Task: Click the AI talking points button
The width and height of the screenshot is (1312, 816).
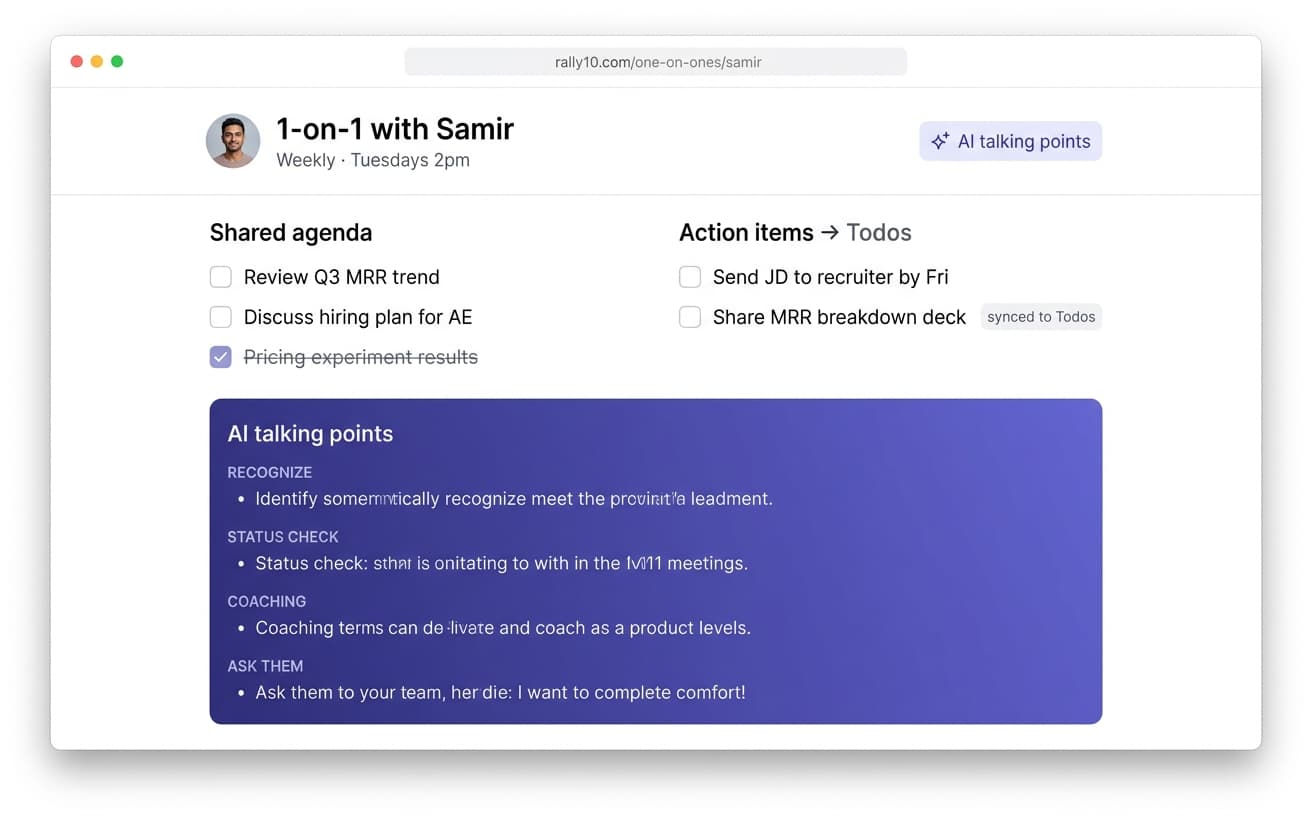Action: [x=1010, y=141]
